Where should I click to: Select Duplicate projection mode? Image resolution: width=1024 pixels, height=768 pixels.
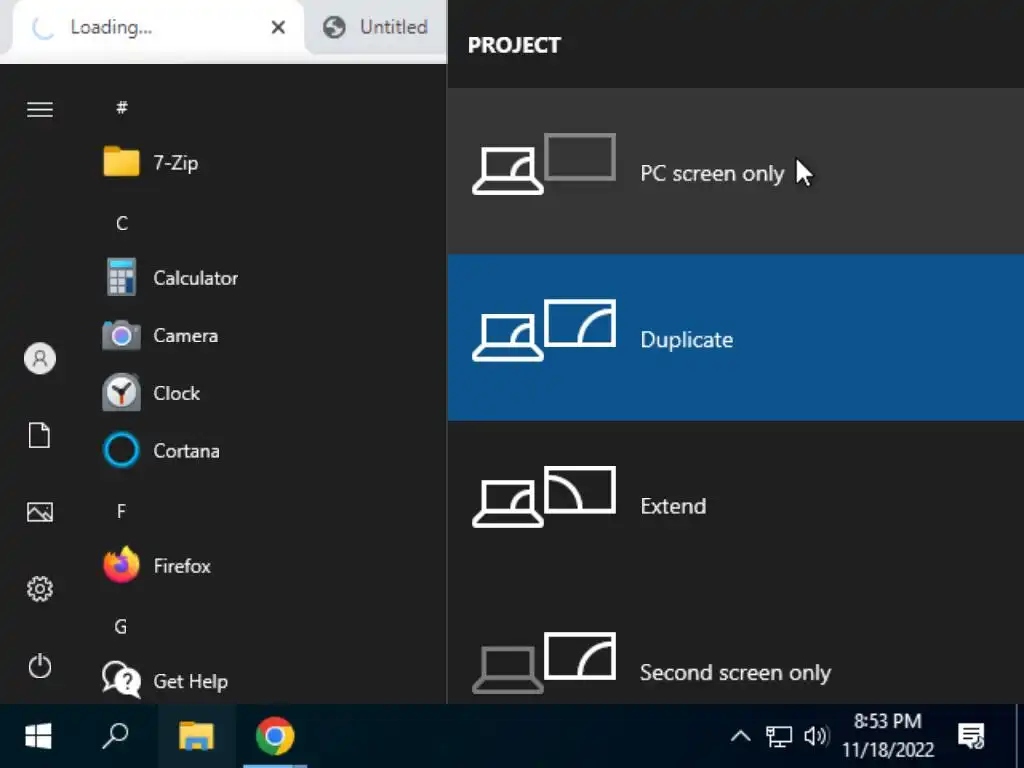click(735, 338)
